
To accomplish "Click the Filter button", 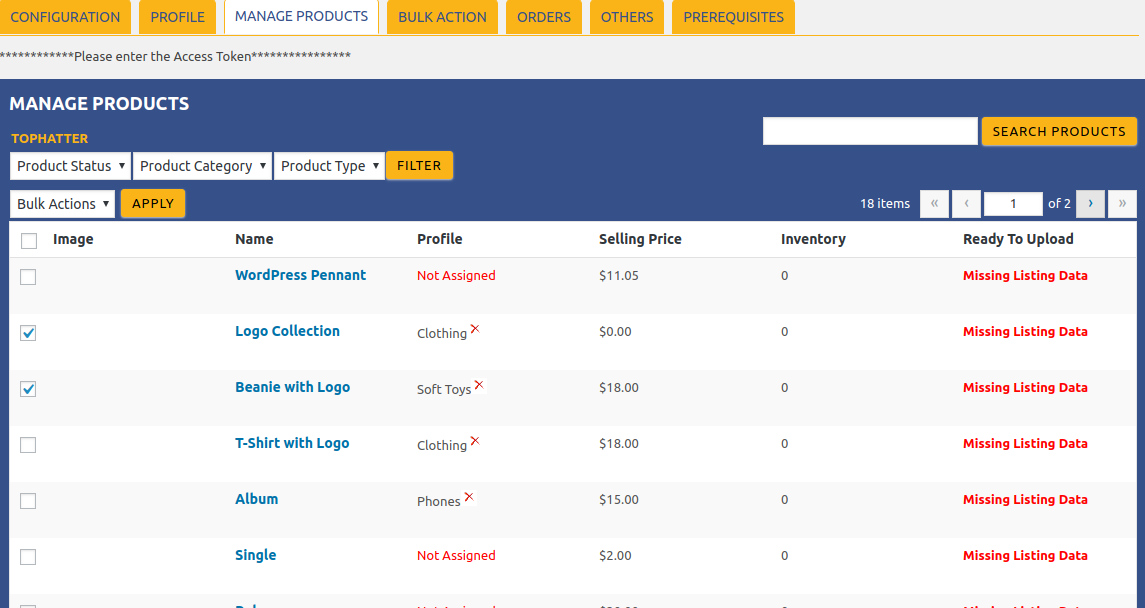I will coord(419,166).
